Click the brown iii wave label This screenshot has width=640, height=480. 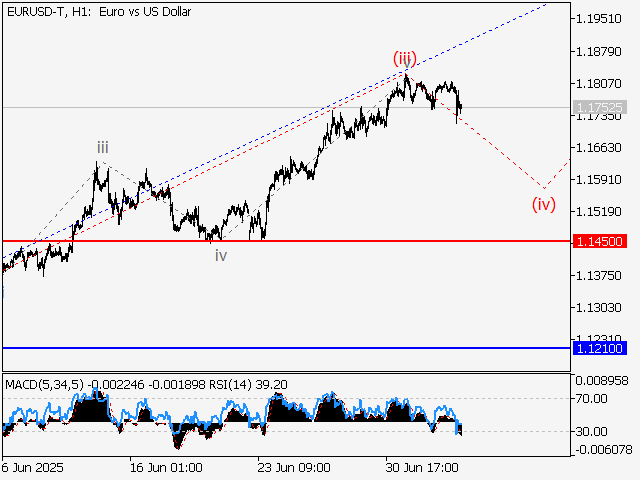point(102,148)
